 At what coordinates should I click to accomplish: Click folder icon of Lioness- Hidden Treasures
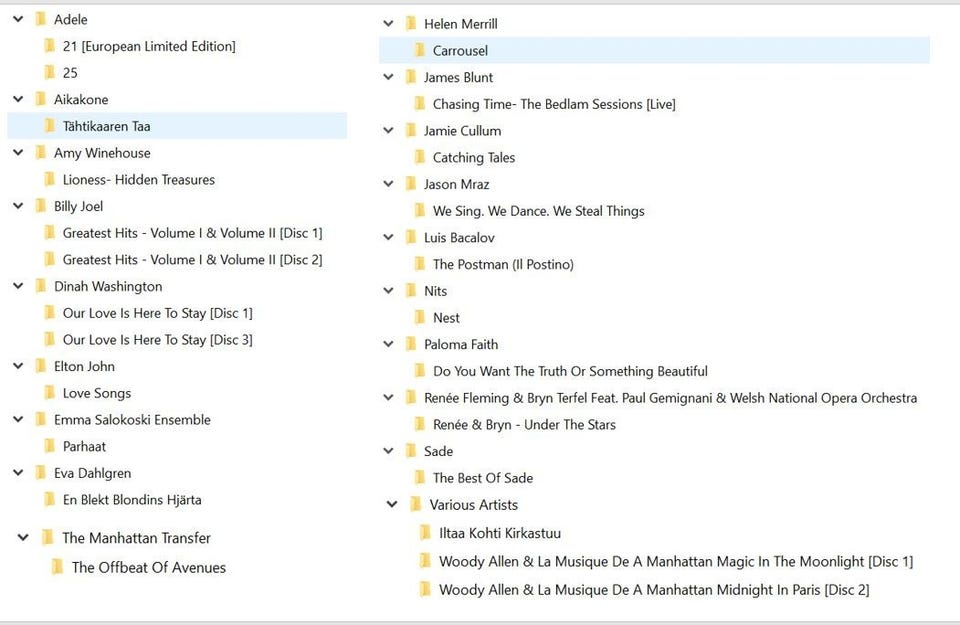point(50,179)
